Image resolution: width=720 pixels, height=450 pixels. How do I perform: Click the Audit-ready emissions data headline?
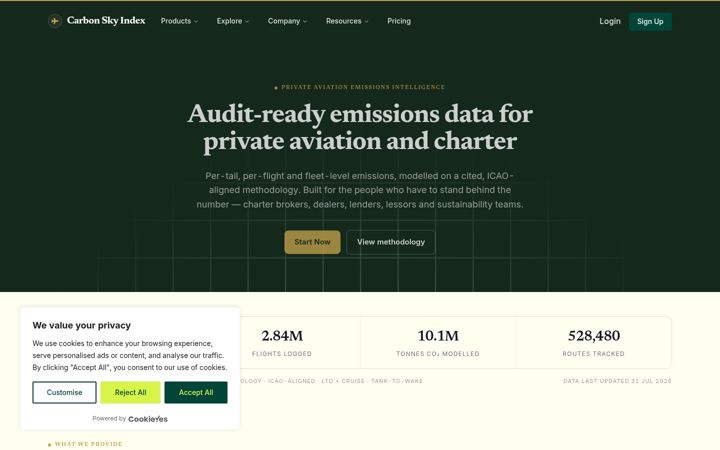(360, 127)
